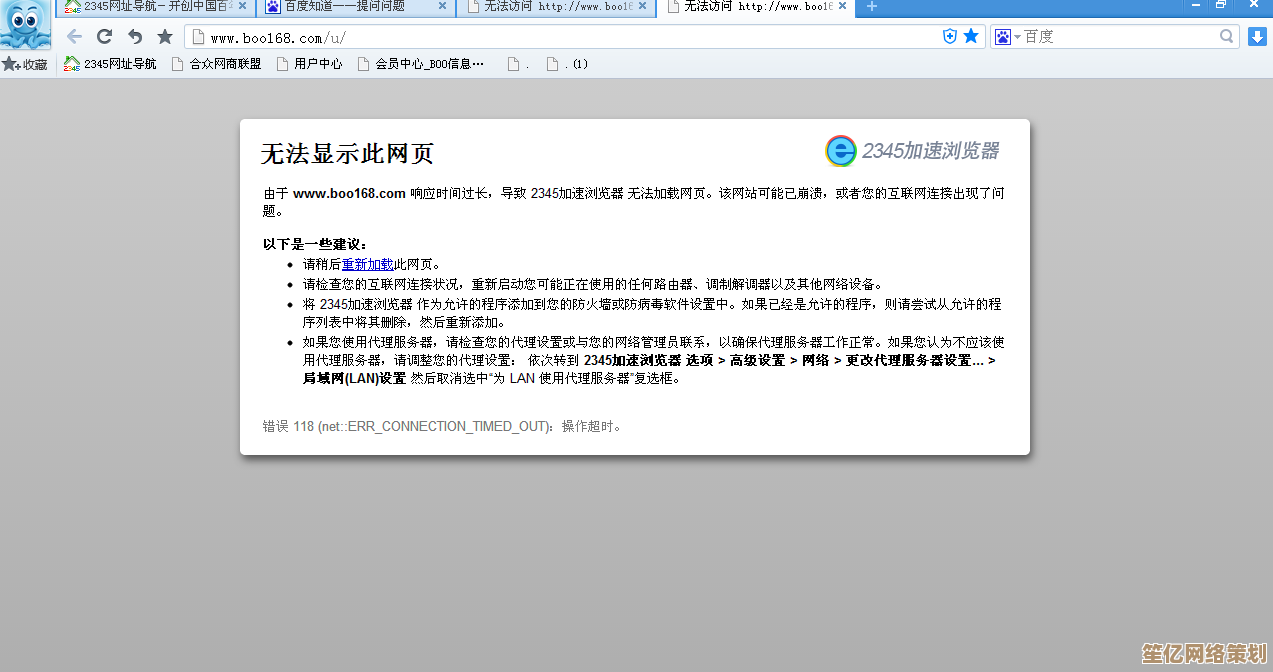1273x672 pixels.
Task: Open the bookmark labeled .(1)
Action: [567, 64]
